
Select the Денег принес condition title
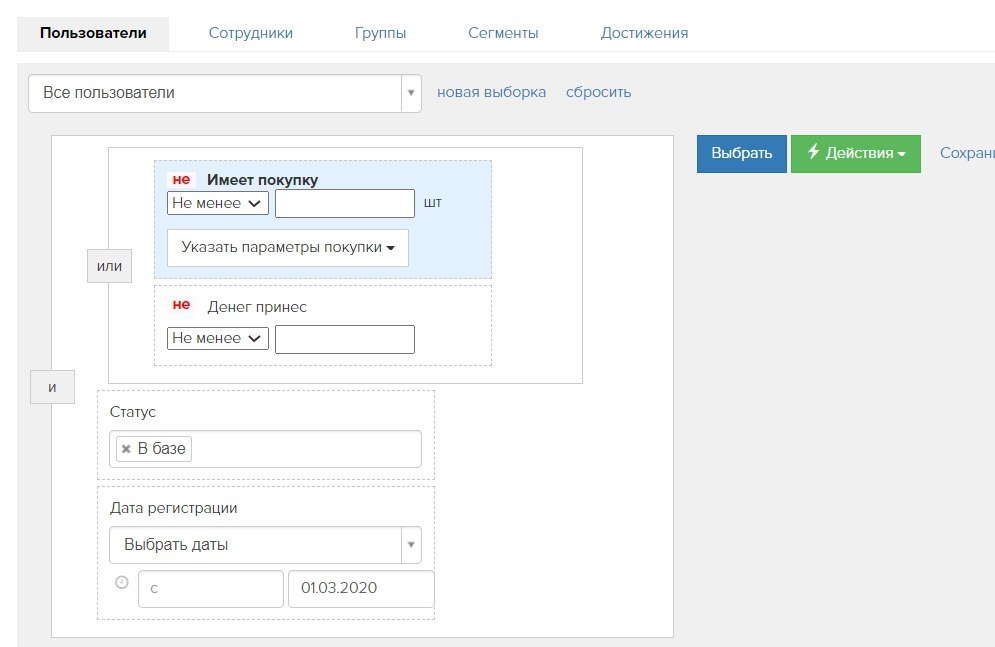(x=257, y=307)
